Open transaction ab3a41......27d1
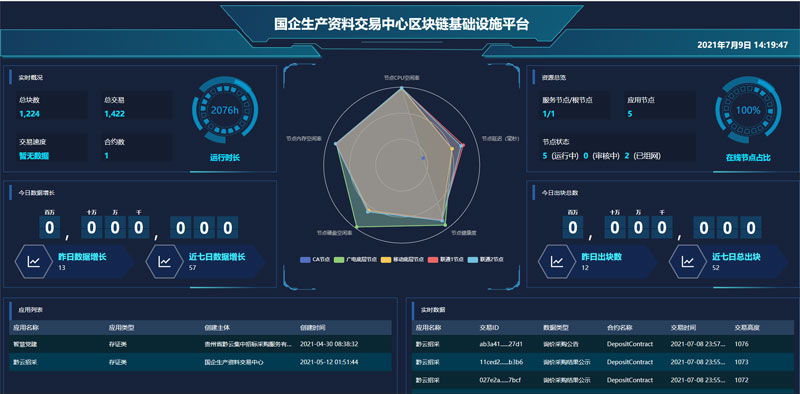 coord(501,344)
